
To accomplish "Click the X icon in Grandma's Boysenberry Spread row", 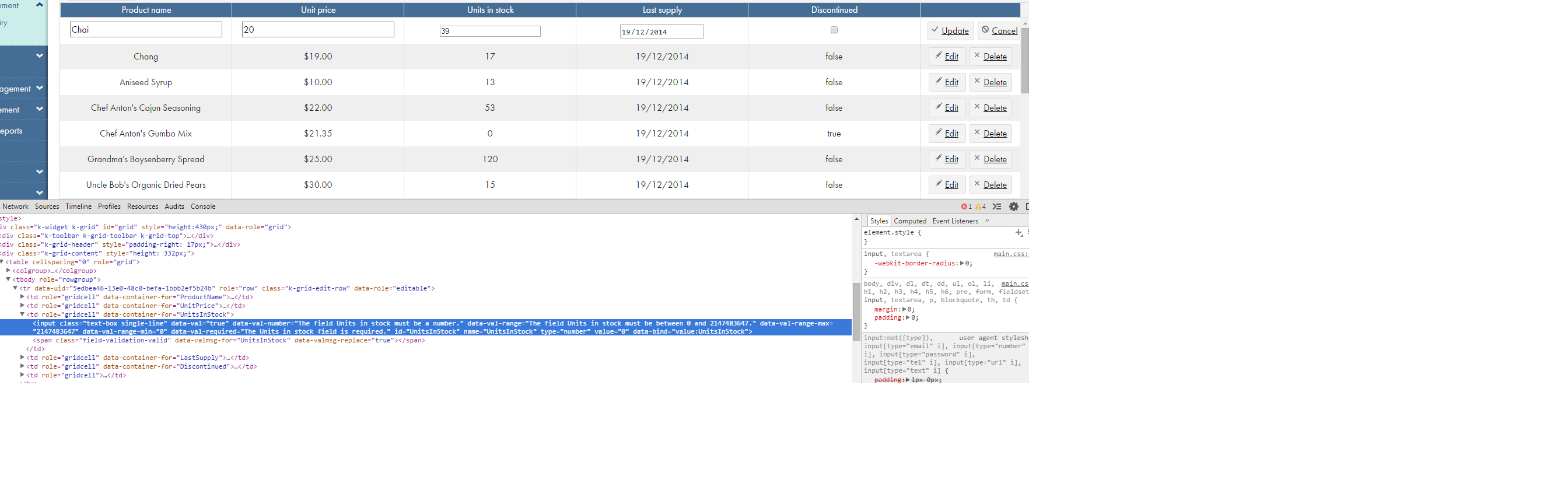I will coord(977,157).
